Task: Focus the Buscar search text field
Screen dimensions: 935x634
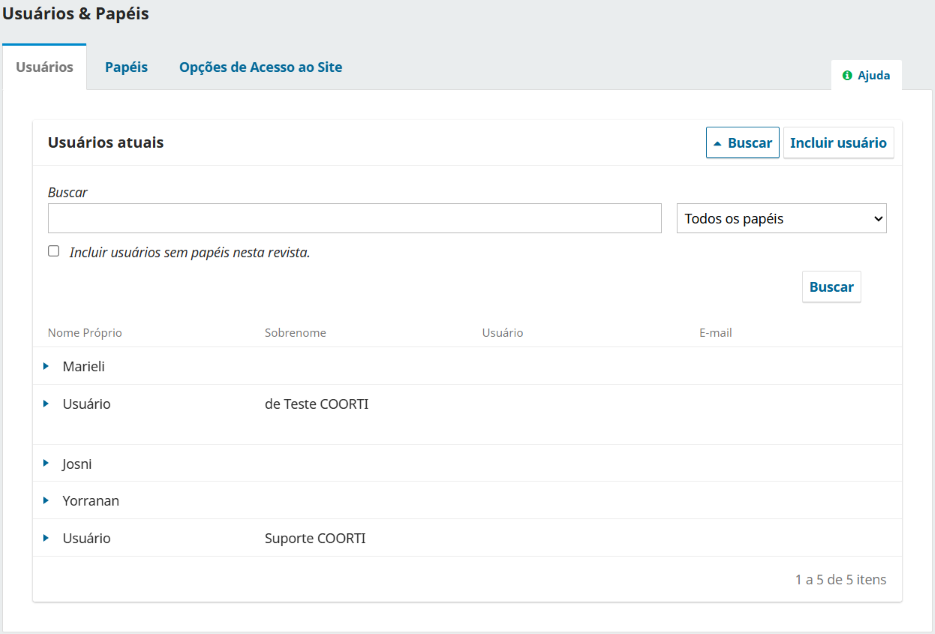Action: click(354, 219)
